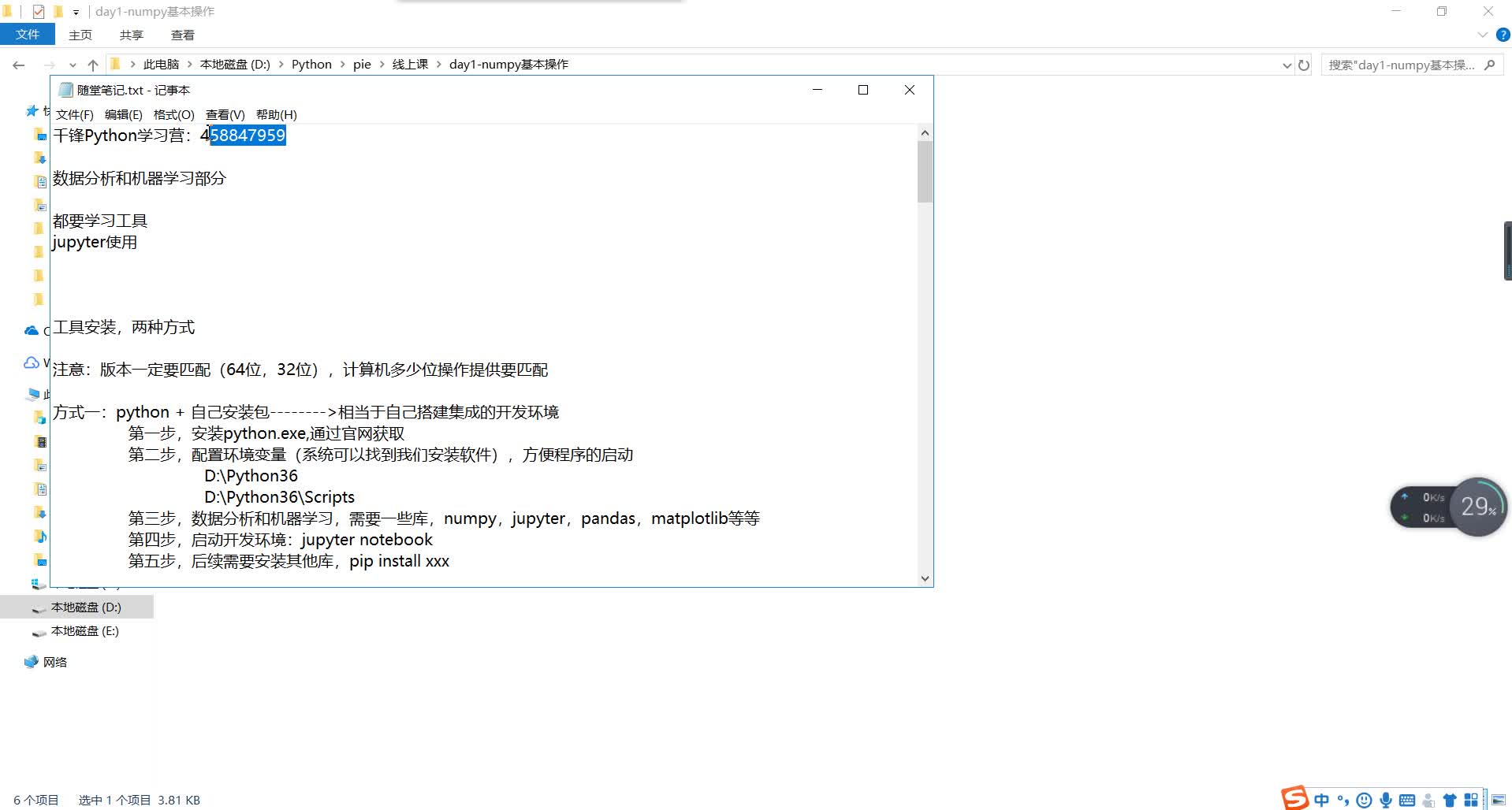Click the Sogou S logo
This screenshot has height=810, width=1512.
(1295, 798)
